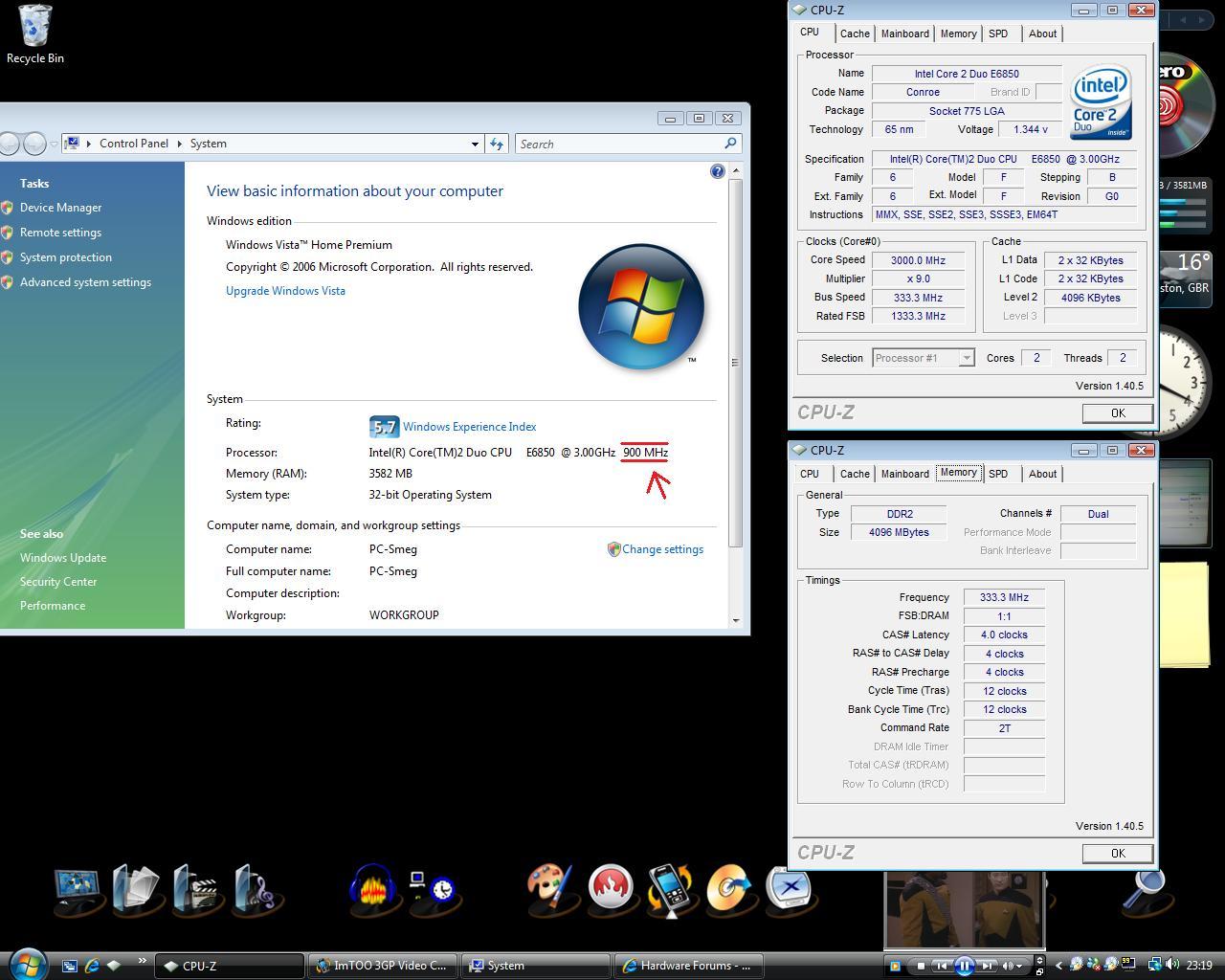
Task: Open the music clef dock icon
Action: pos(256,890)
